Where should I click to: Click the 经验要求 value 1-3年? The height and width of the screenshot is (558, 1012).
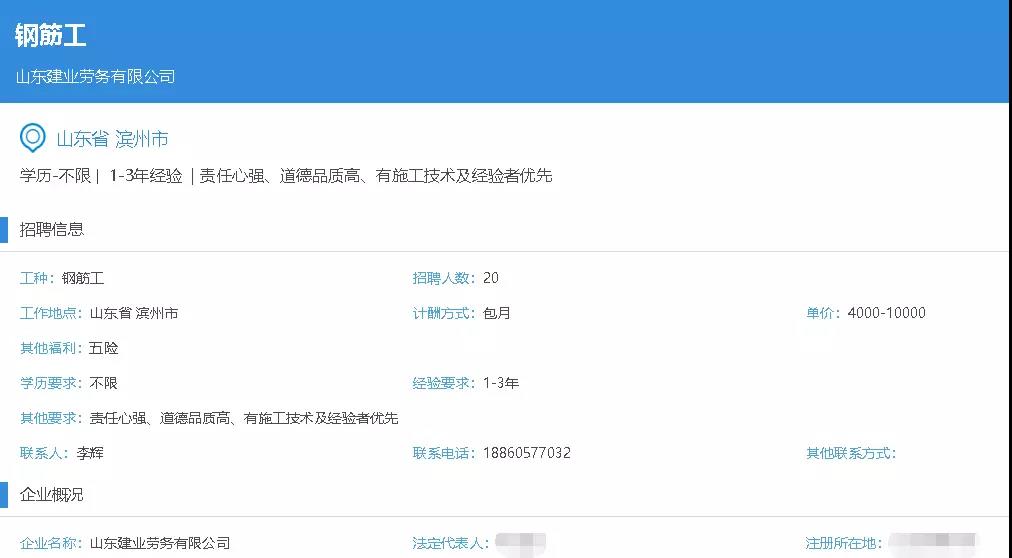500,383
